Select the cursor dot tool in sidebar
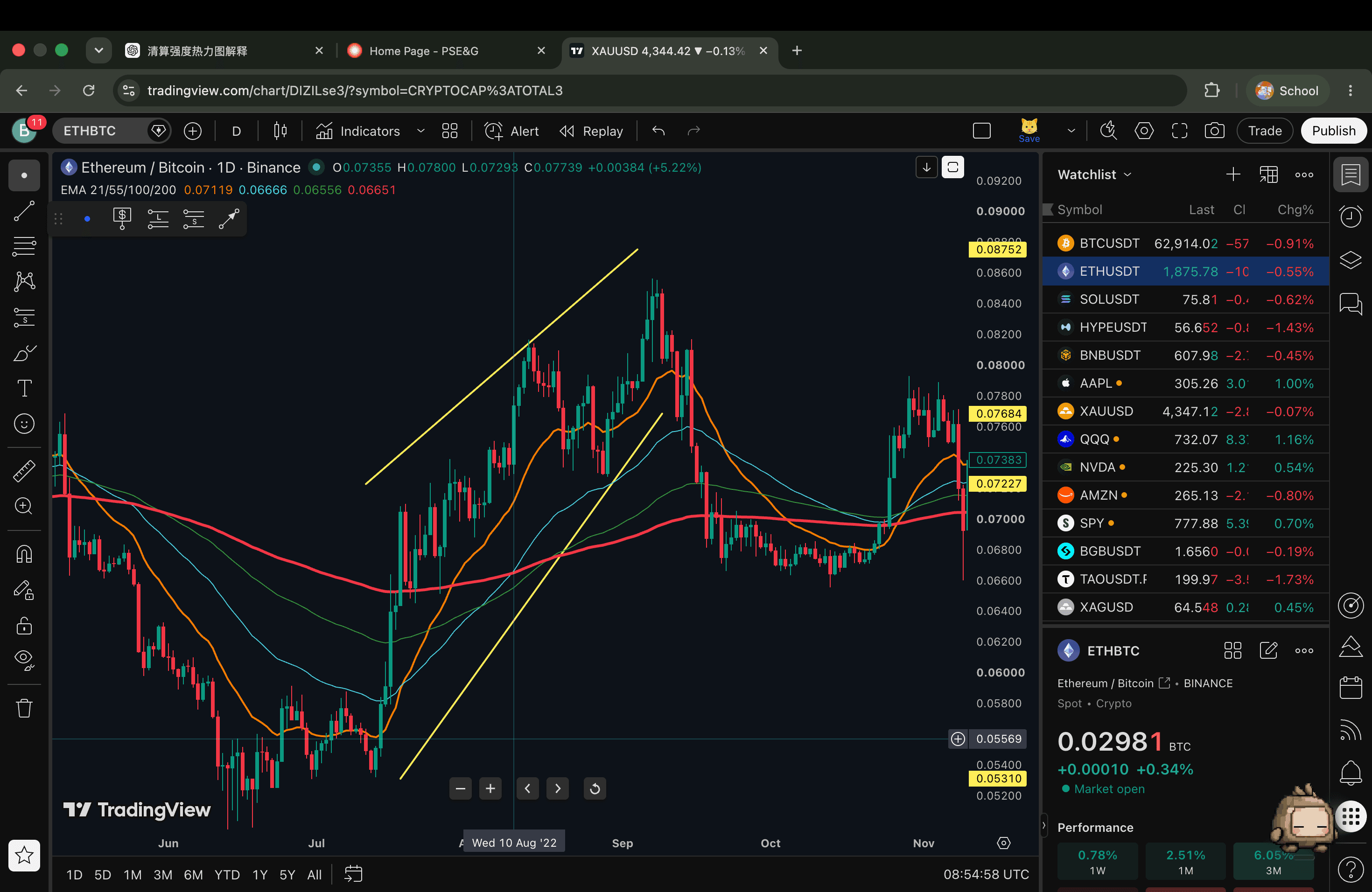Viewport: 1372px width, 892px height. (24, 175)
